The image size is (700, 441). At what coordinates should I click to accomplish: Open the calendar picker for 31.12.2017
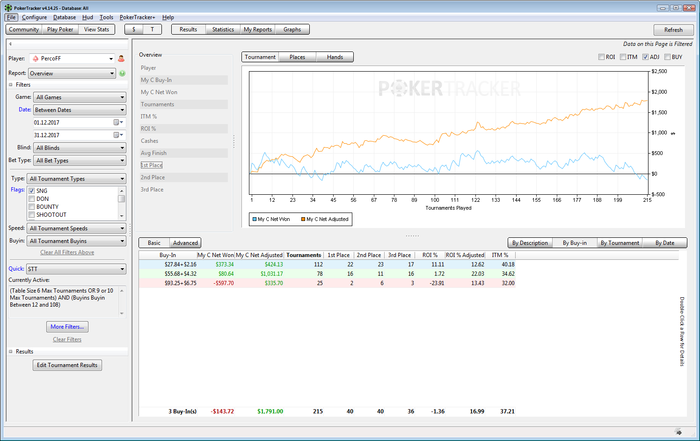(x=117, y=135)
